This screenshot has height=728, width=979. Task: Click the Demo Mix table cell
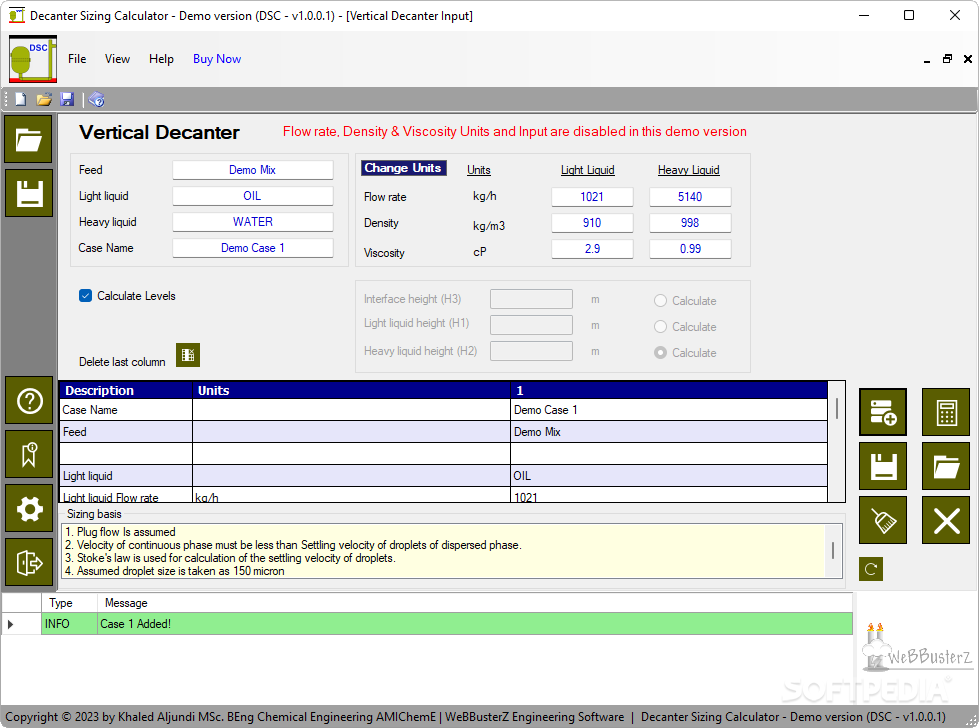coord(669,432)
